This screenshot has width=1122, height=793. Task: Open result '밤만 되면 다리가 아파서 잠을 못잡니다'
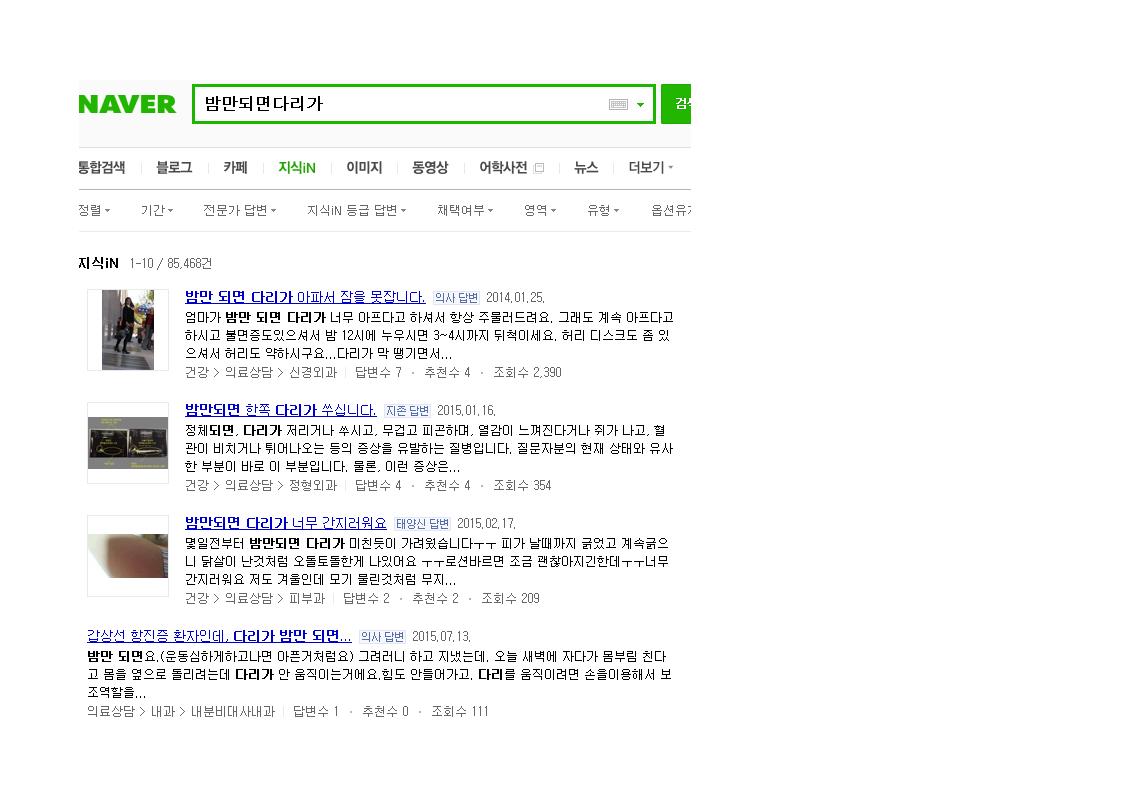click(305, 297)
